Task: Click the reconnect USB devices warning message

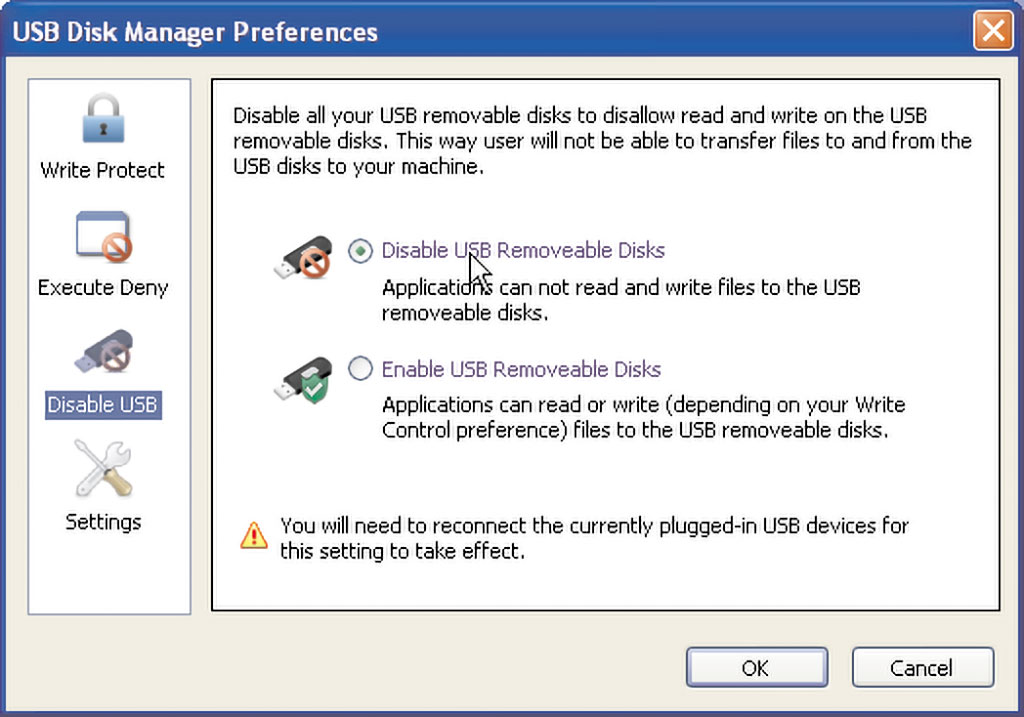Action: click(594, 539)
